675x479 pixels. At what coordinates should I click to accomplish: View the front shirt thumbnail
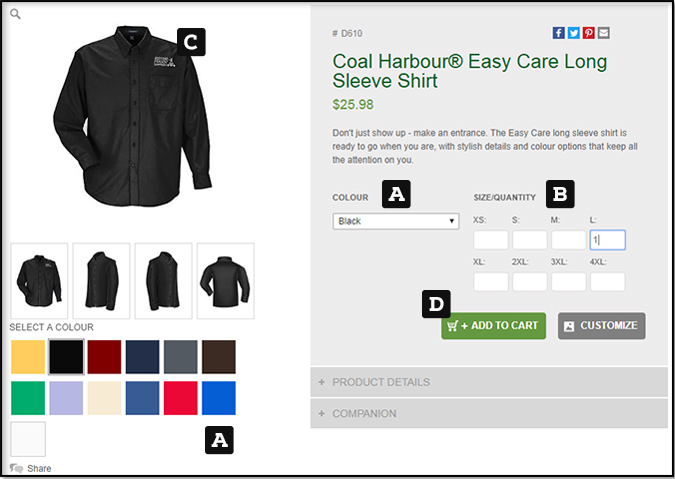[x=39, y=280]
